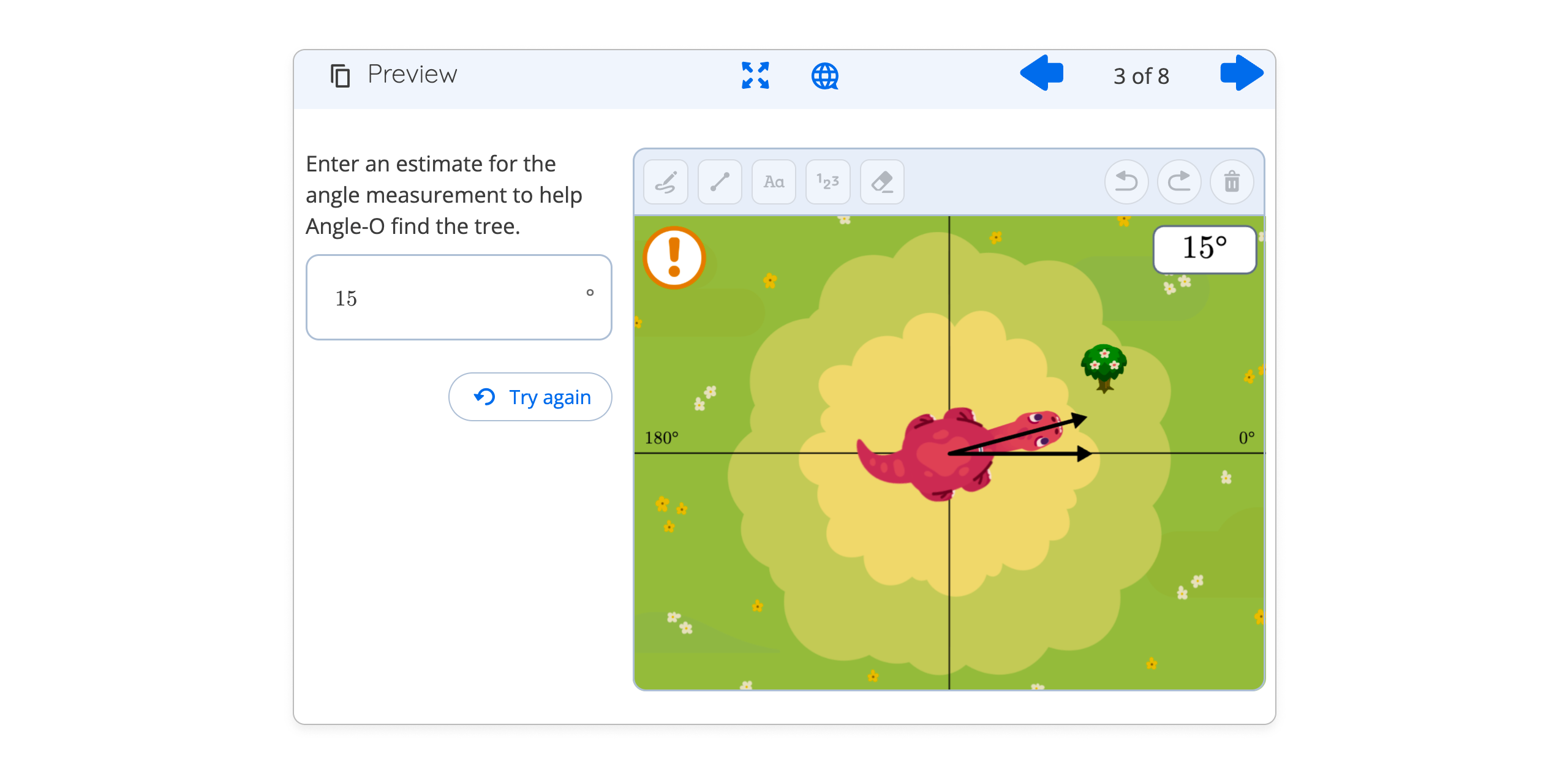Click the "180°" axis label

[661, 438]
